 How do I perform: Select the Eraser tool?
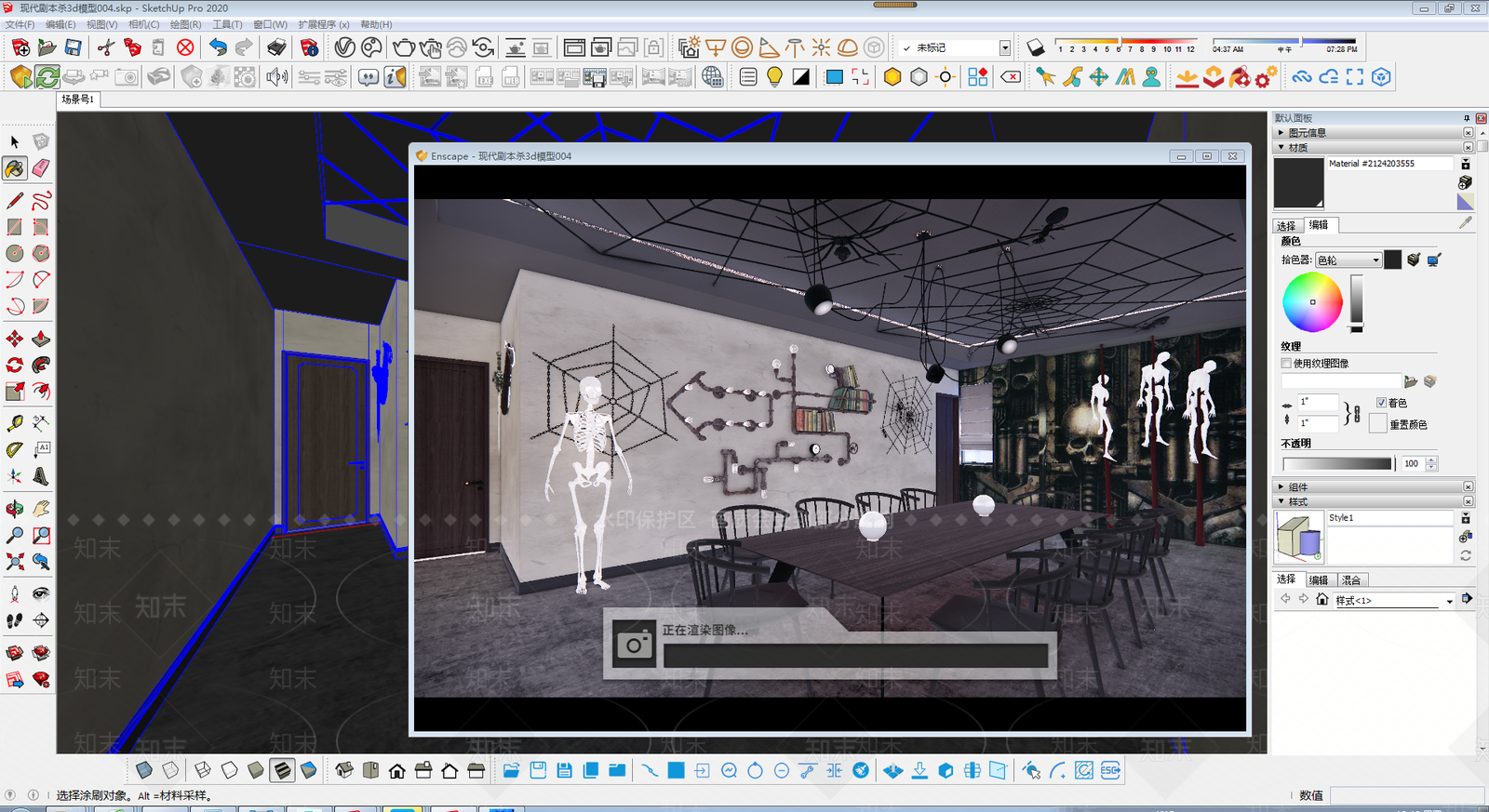41,168
